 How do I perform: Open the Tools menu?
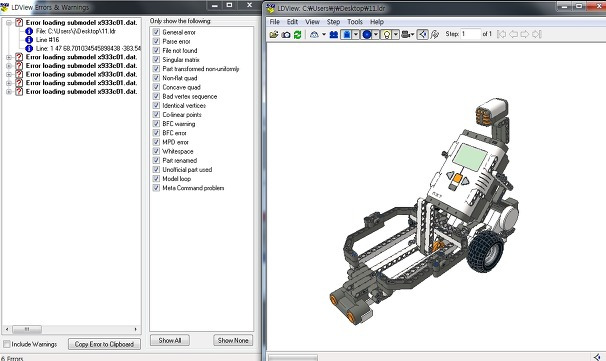pos(355,22)
